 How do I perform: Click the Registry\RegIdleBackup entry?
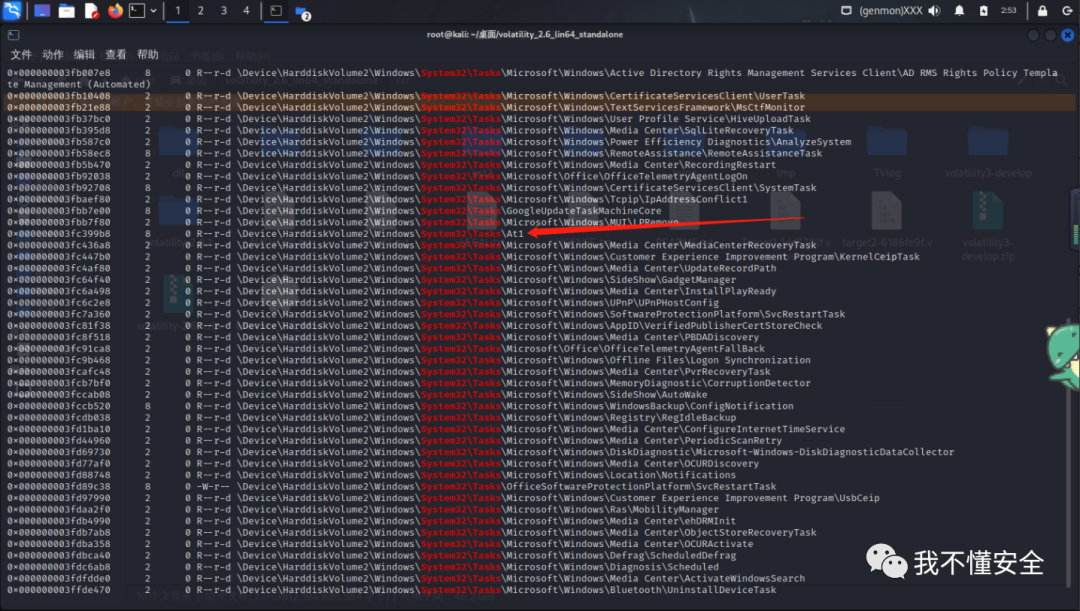672,417
